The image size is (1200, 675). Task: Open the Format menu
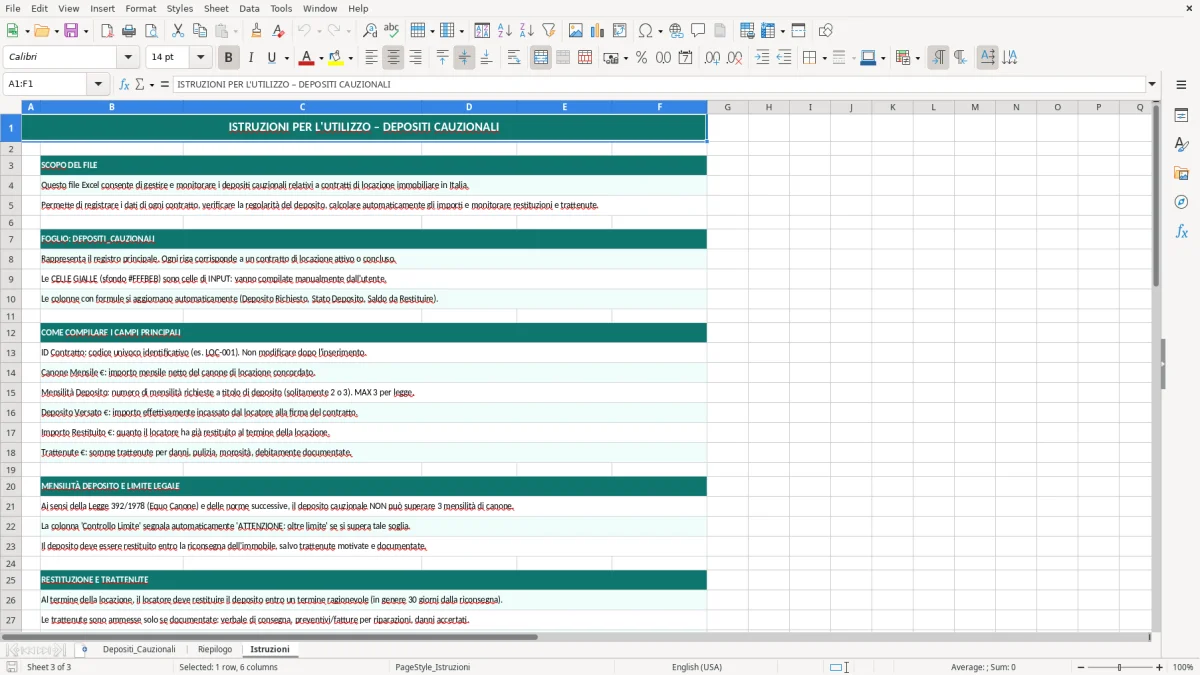(141, 8)
